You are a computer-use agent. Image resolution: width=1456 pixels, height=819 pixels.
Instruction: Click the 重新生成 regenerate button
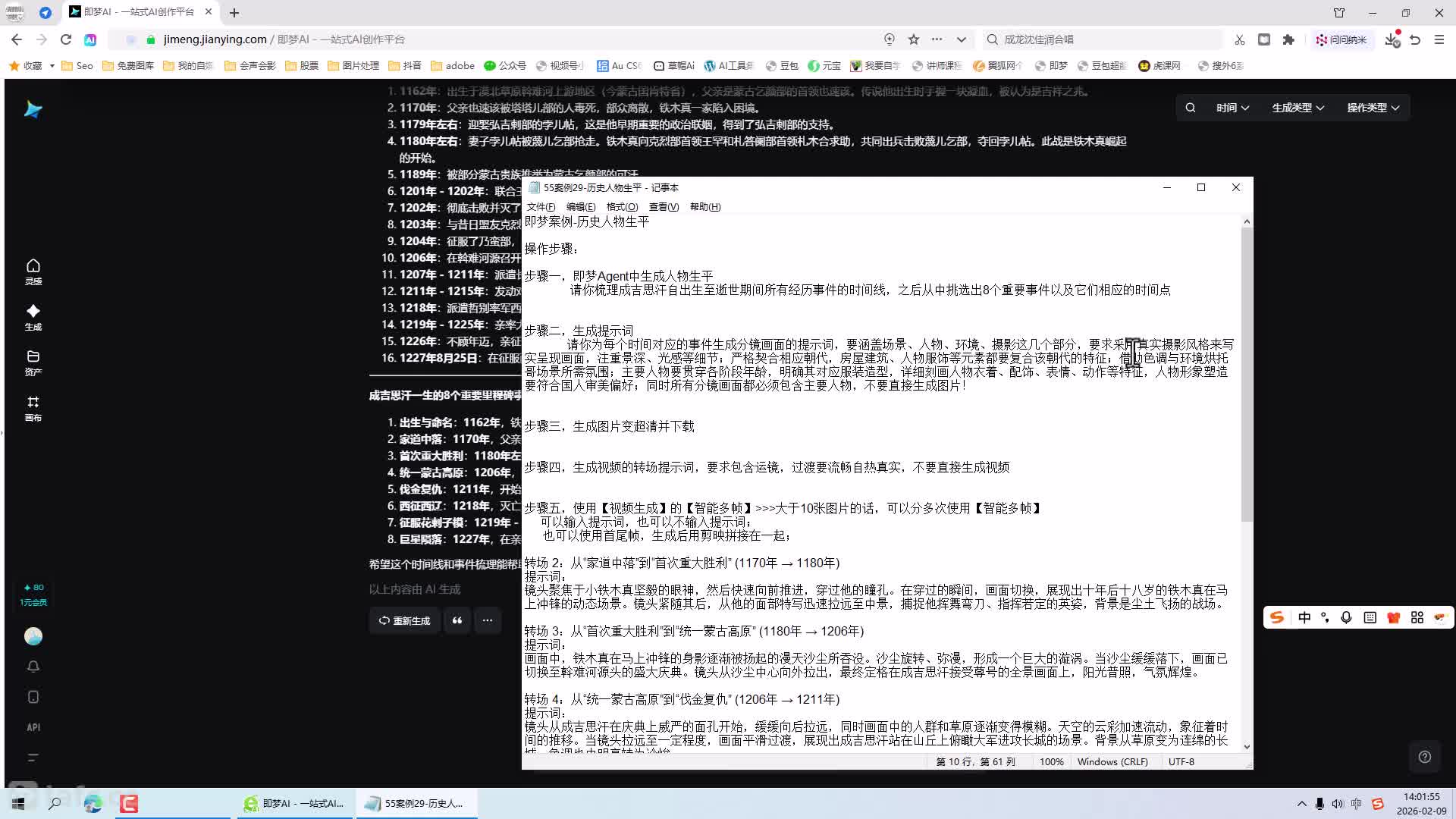[405, 620]
